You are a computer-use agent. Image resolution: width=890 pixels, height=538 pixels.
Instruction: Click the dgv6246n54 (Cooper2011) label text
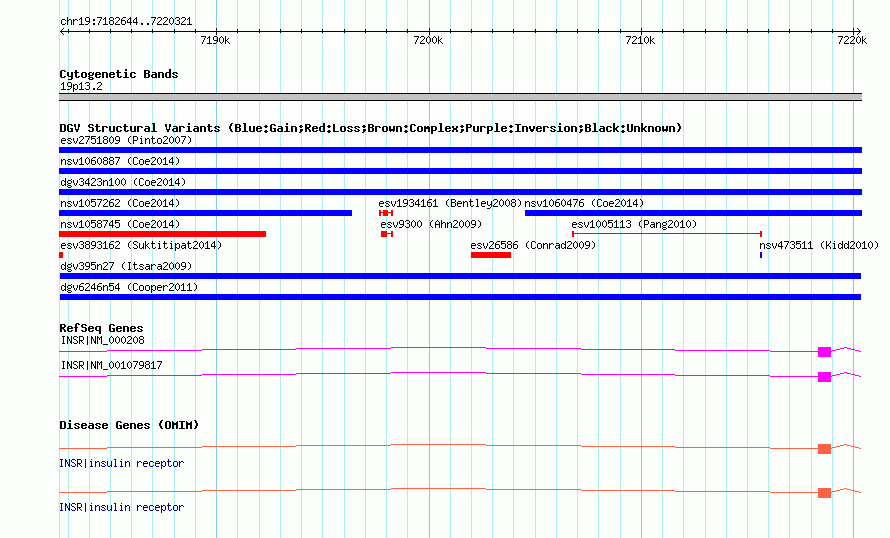129,287
